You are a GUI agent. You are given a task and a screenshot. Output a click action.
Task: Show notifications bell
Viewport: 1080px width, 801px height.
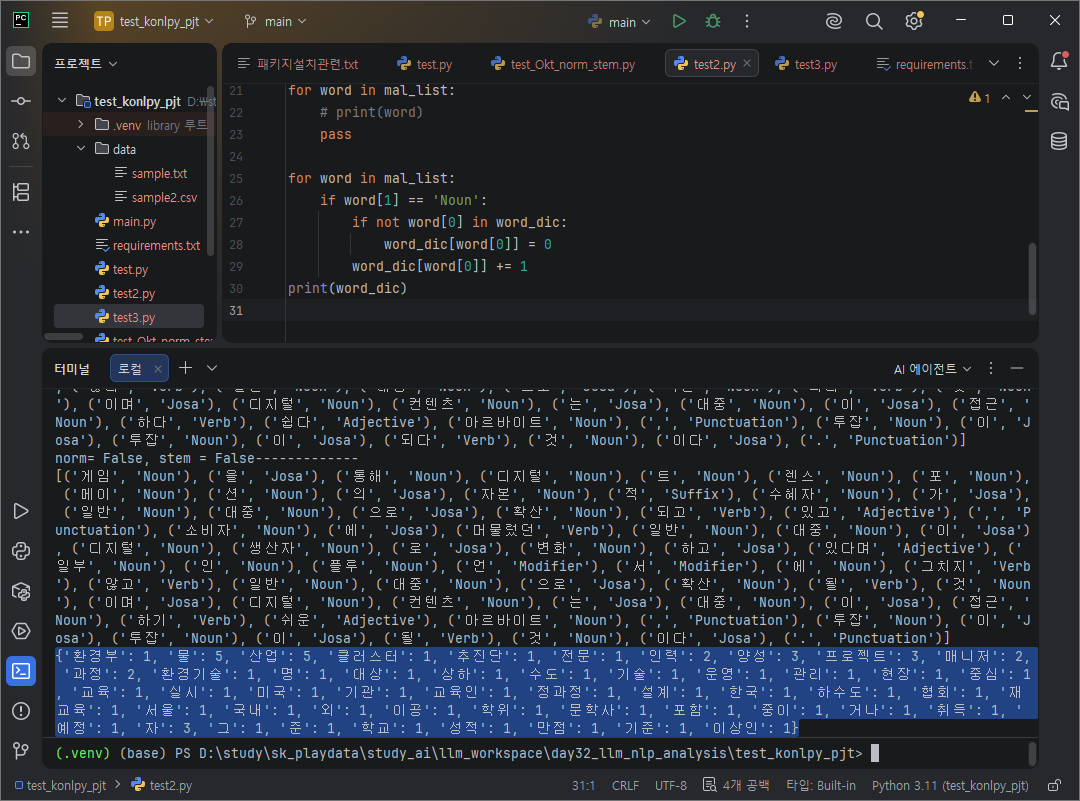coord(1059,61)
